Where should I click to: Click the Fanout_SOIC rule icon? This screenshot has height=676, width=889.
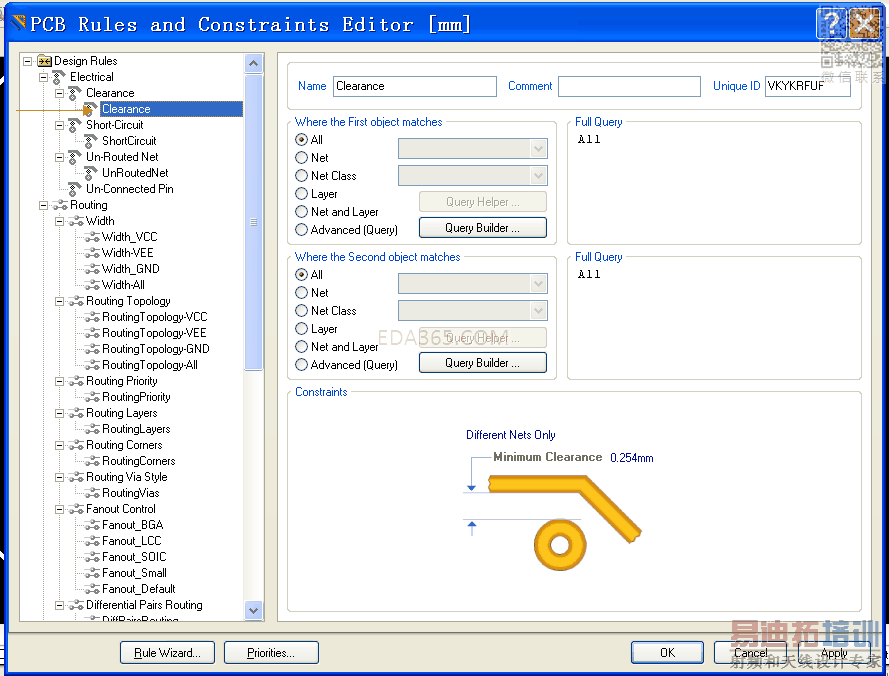click(92, 557)
